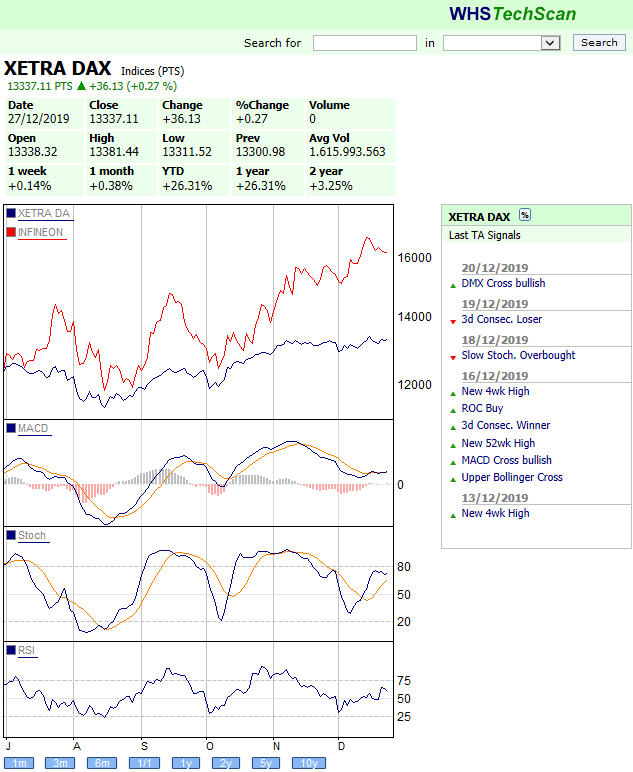Click the Low value 13311.52

coord(187,152)
